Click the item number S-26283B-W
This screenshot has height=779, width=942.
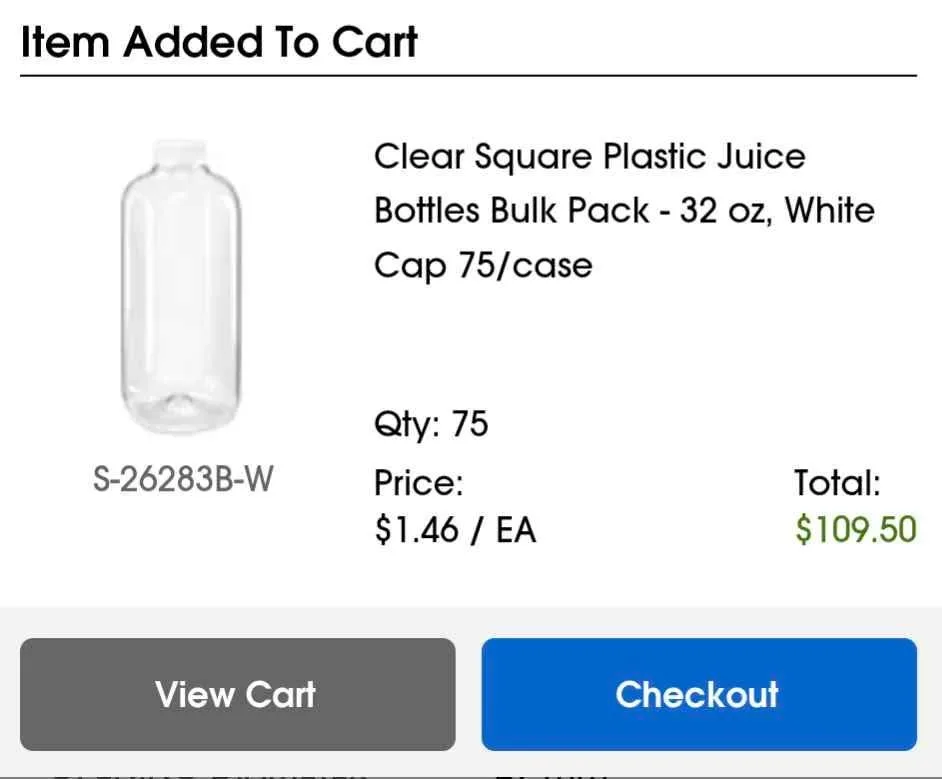(183, 478)
